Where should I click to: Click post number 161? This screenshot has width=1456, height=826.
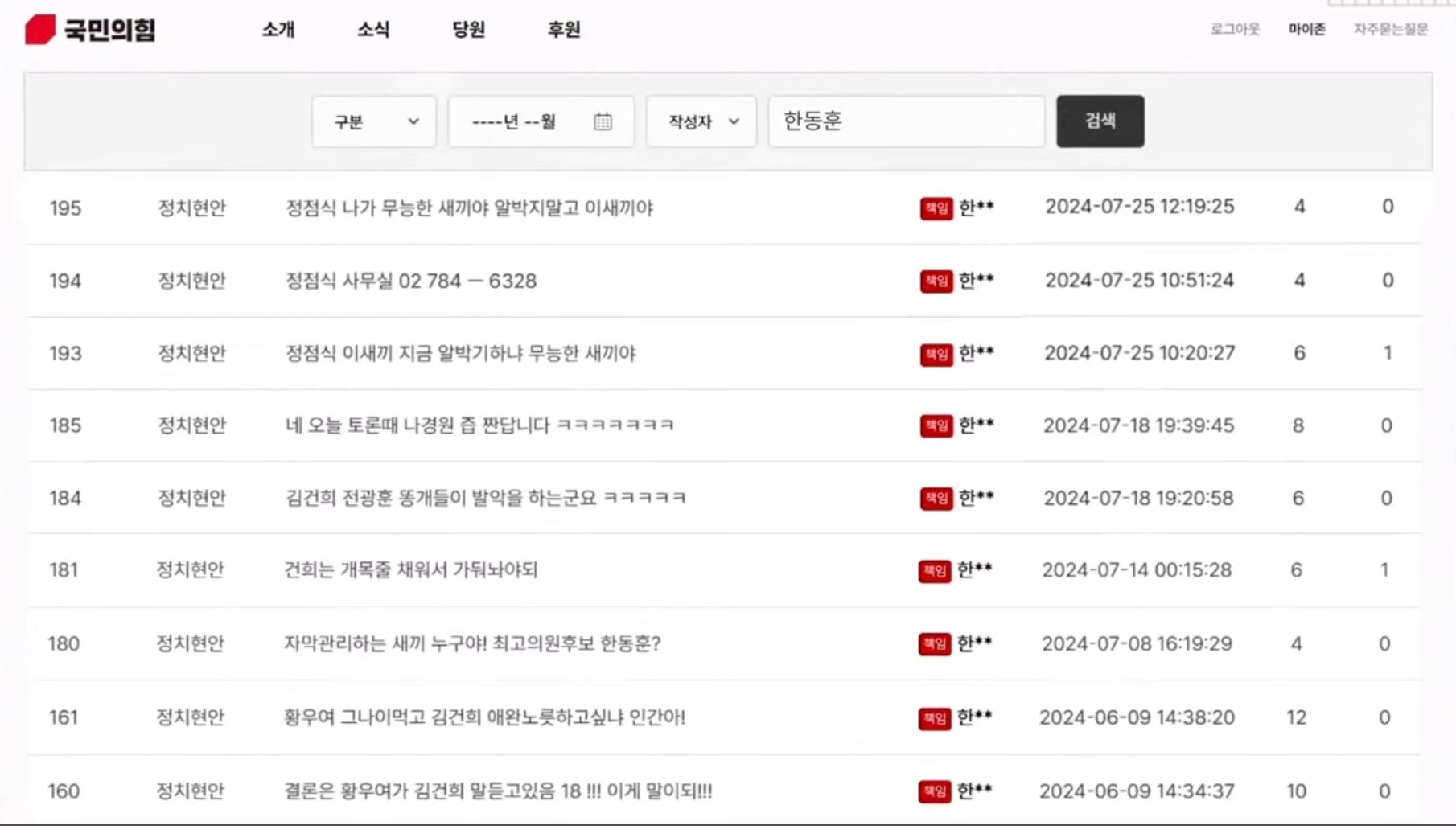coord(64,717)
